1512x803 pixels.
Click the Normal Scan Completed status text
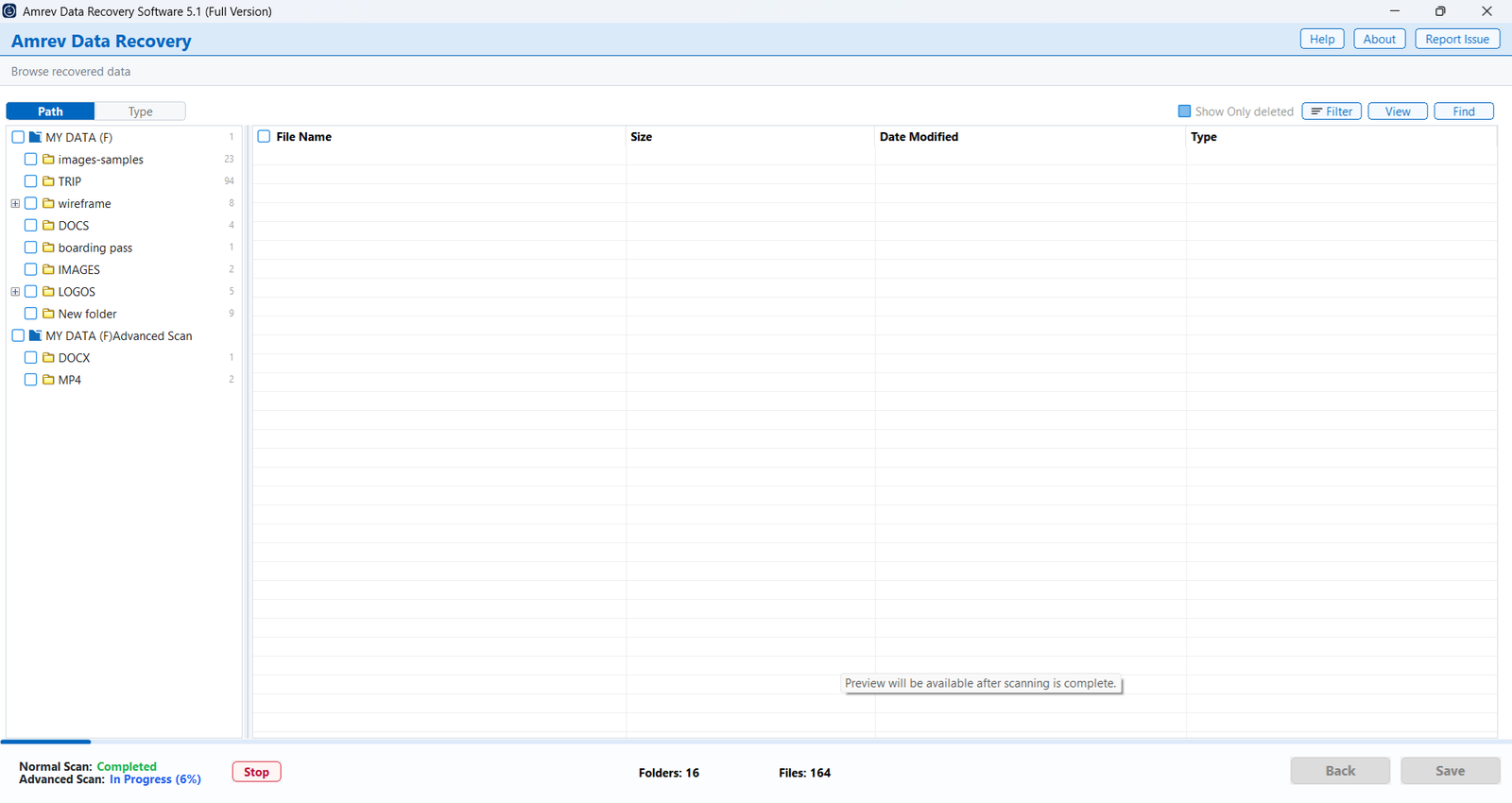(x=88, y=766)
